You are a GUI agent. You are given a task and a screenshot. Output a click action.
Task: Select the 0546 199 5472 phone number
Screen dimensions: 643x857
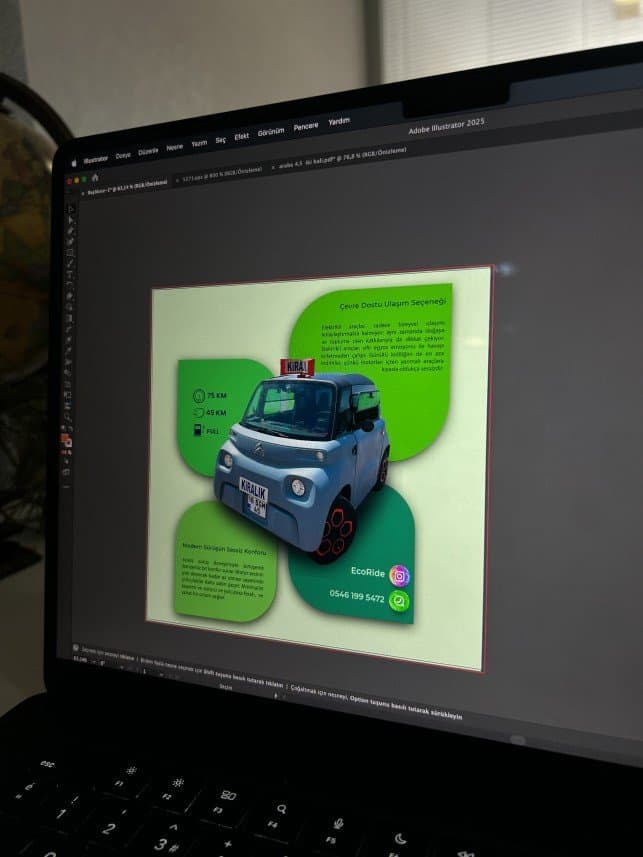tap(356, 596)
